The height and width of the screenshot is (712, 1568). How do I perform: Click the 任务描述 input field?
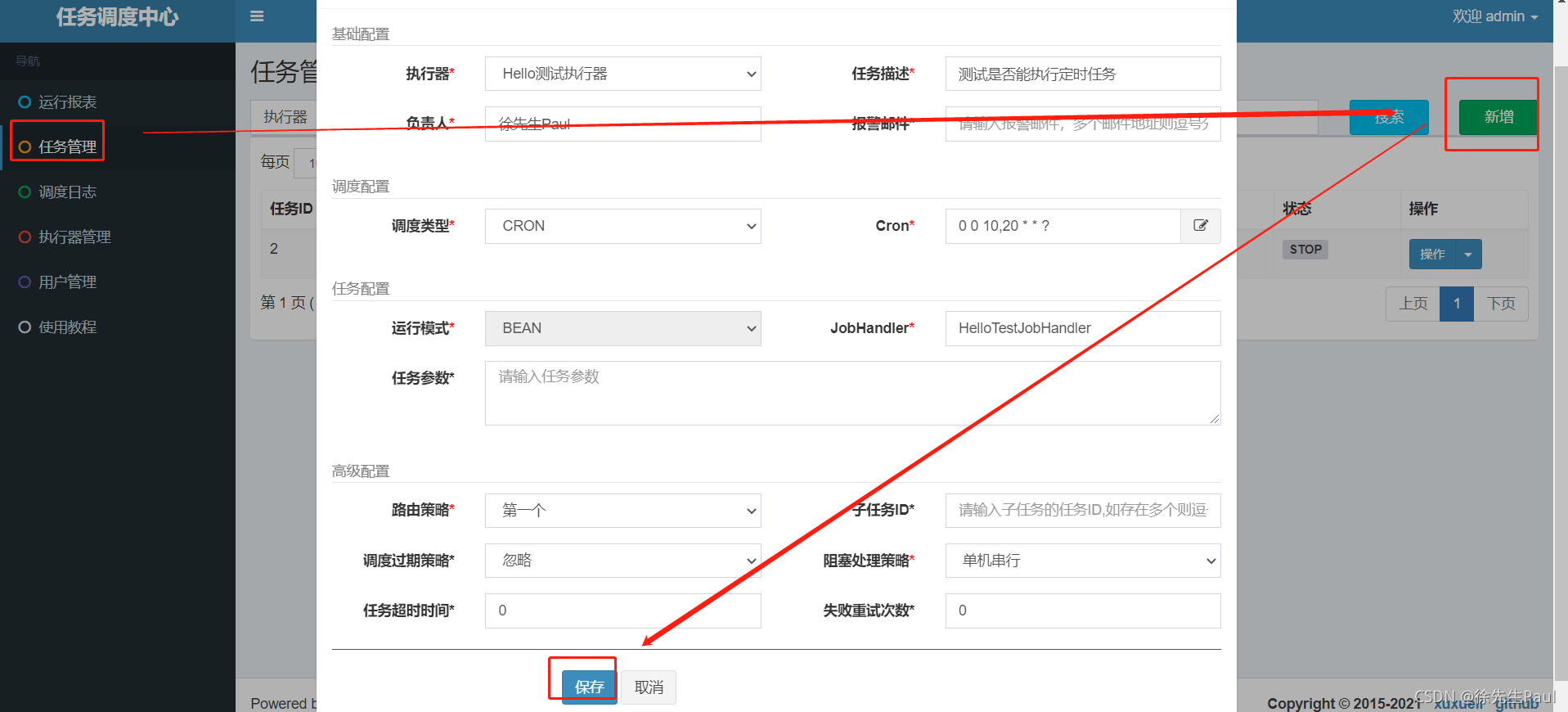point(1083,74)
